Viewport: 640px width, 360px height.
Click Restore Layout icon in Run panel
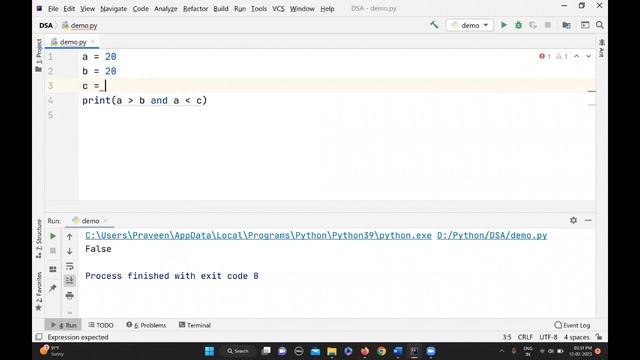click(53, 269)
